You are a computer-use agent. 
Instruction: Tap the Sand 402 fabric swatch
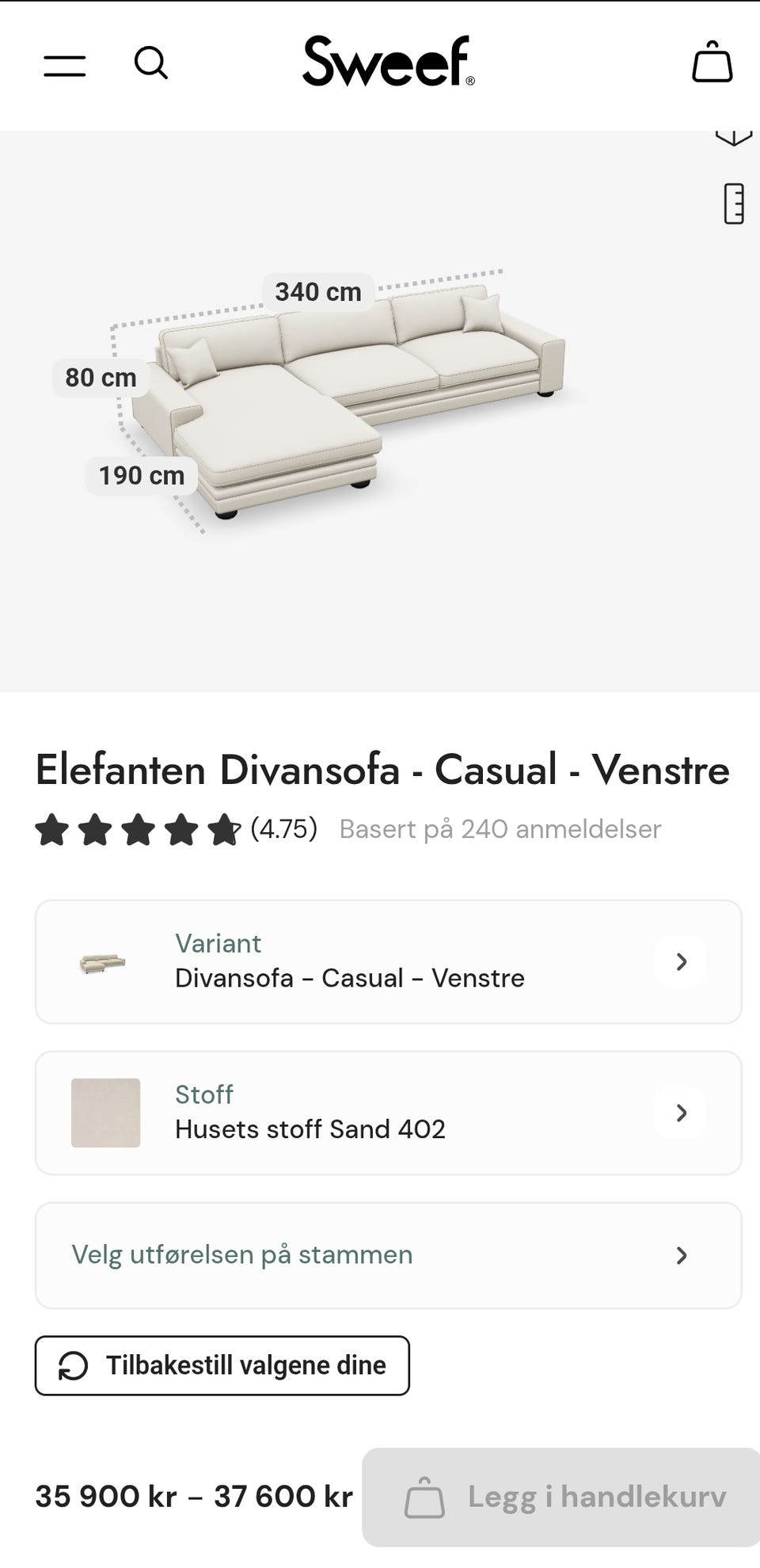coord(105,1113)
